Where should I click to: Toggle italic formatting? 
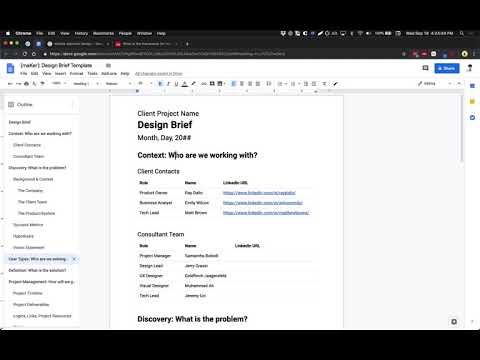coord(168,84)
